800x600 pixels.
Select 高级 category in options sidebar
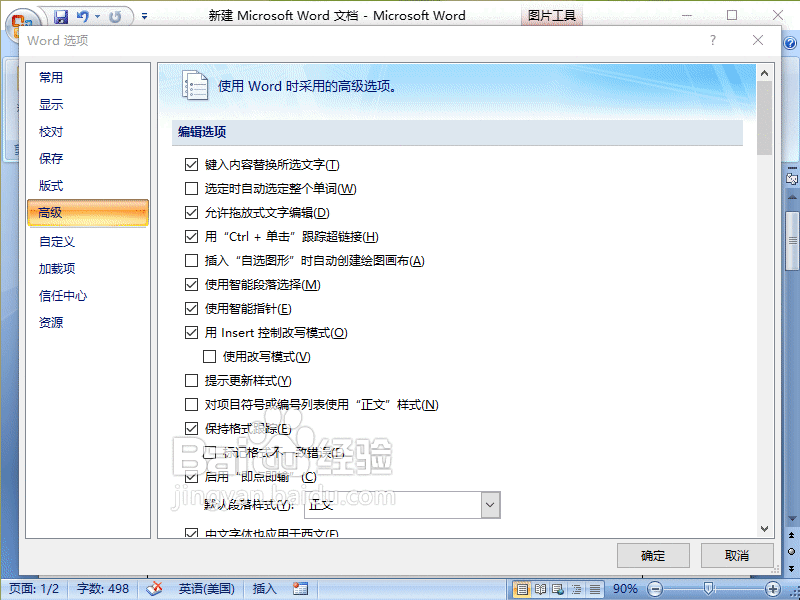click(x=88, y=213)
